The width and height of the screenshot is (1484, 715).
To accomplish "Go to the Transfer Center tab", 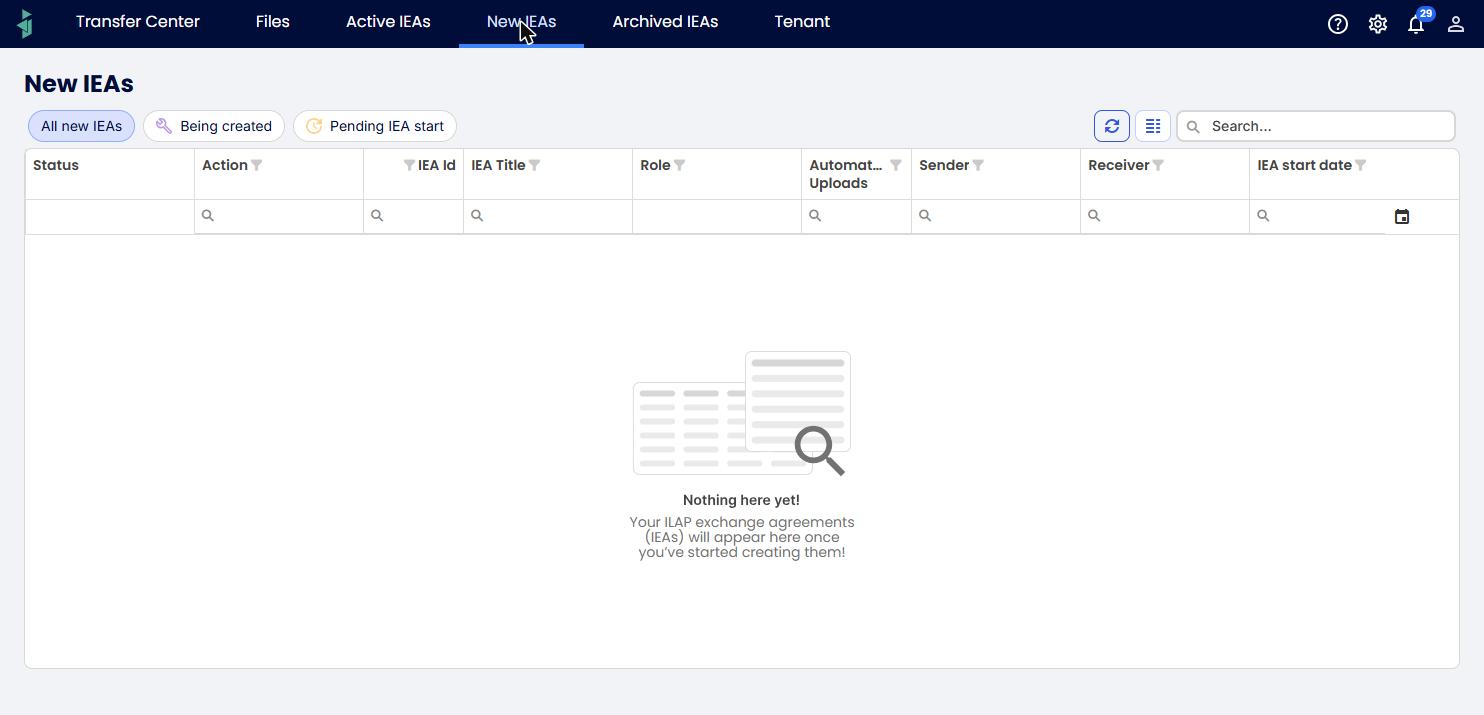I will (138, 22).
